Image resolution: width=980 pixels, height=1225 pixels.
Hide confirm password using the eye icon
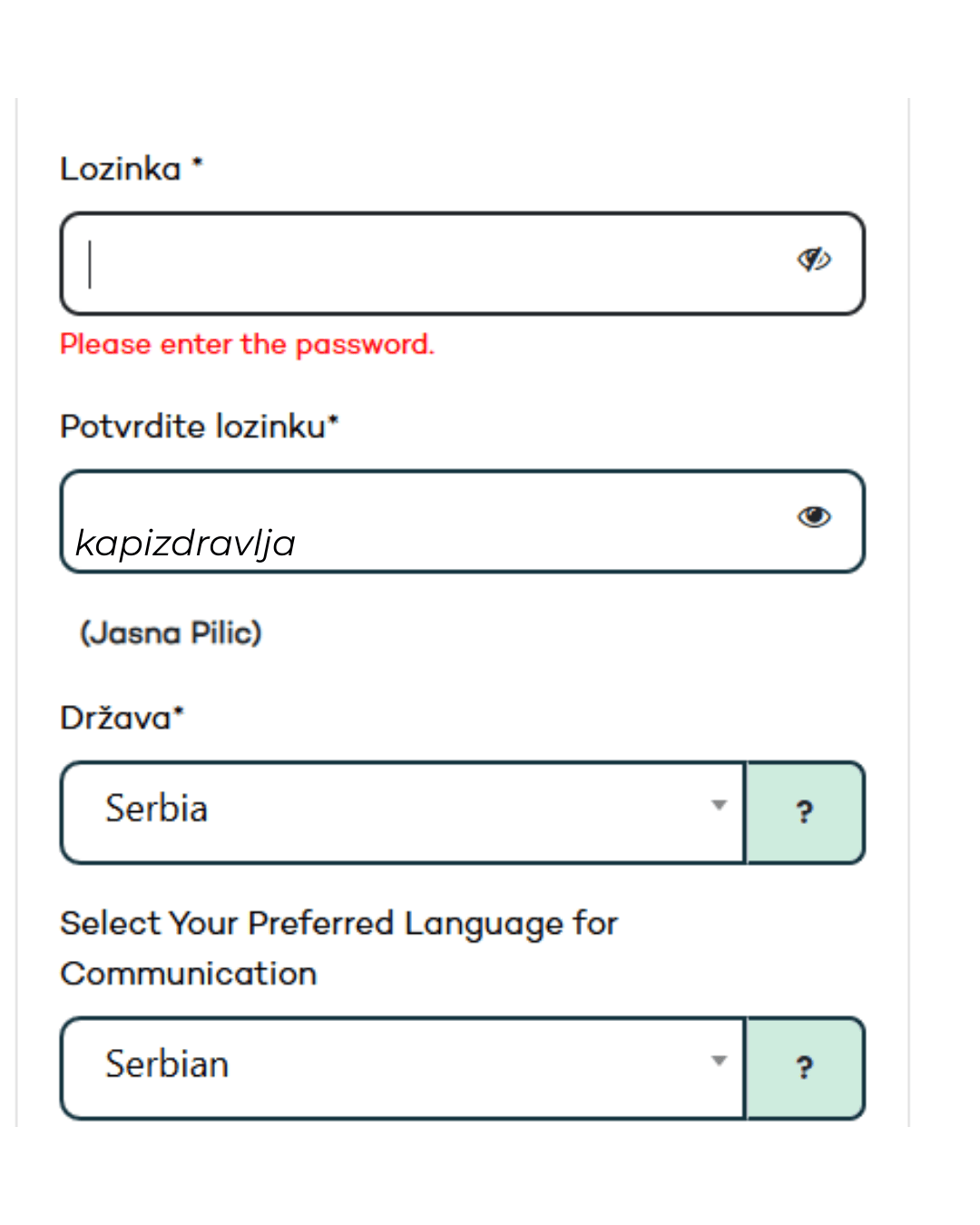[814, 516]
